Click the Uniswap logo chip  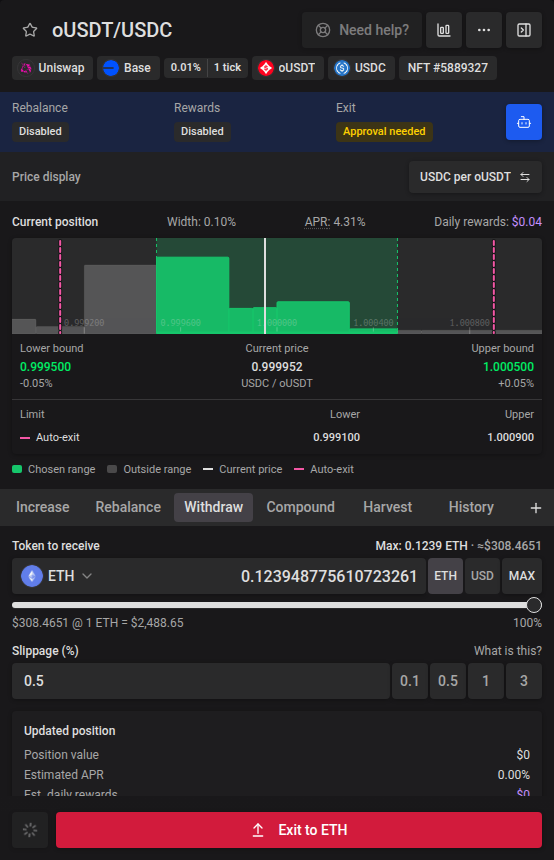click(x=53, y=68)
